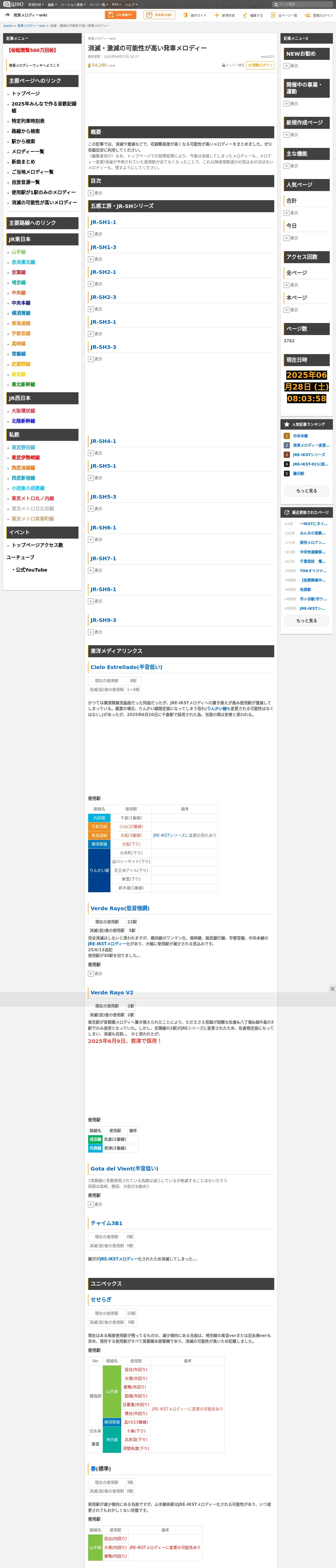
Task: Expand the JR-SH9-3 section
Action: click(91, 632)
